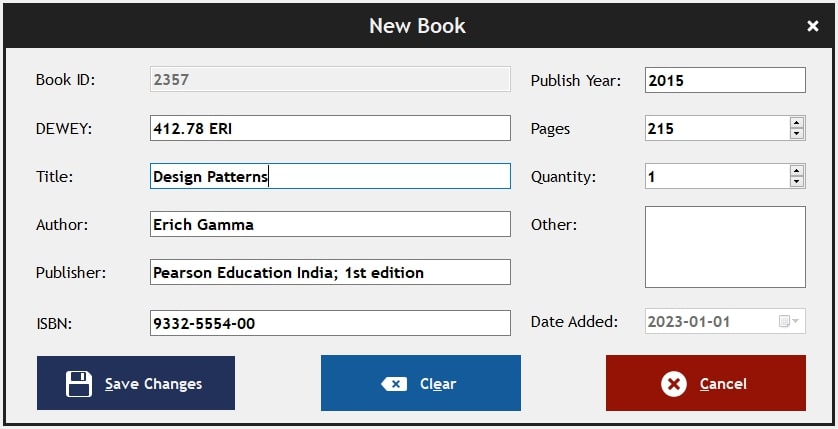Click into the Title field Design Patterns
Viewport: 838px width, 429px height.
330,176
